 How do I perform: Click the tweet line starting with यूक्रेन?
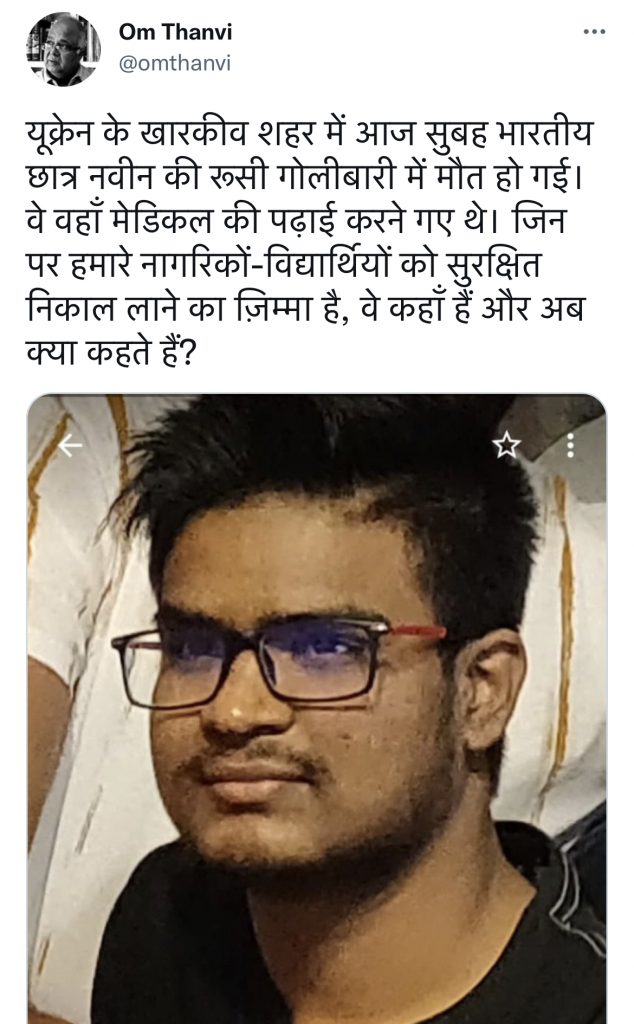click(309, 133)
